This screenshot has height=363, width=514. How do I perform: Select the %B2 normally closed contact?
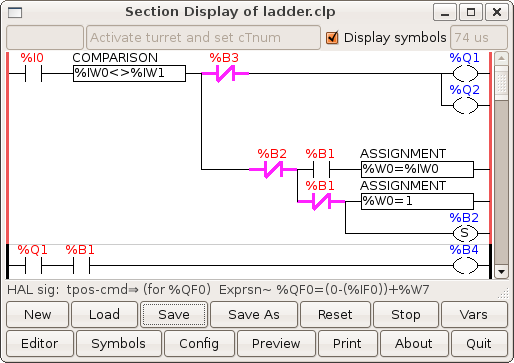pyautogui.click(x=273, y=170)
